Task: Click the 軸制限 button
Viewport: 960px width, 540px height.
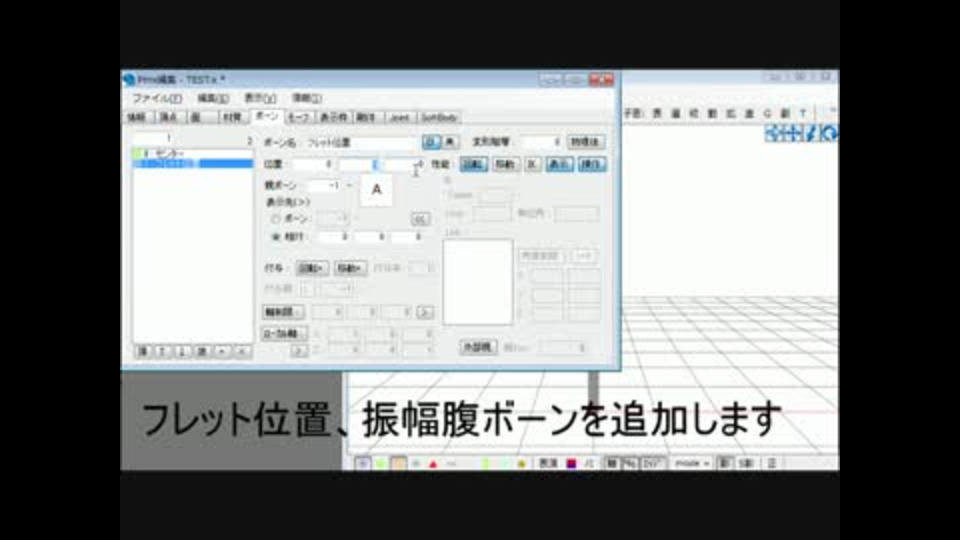Action: pos(283,312)
